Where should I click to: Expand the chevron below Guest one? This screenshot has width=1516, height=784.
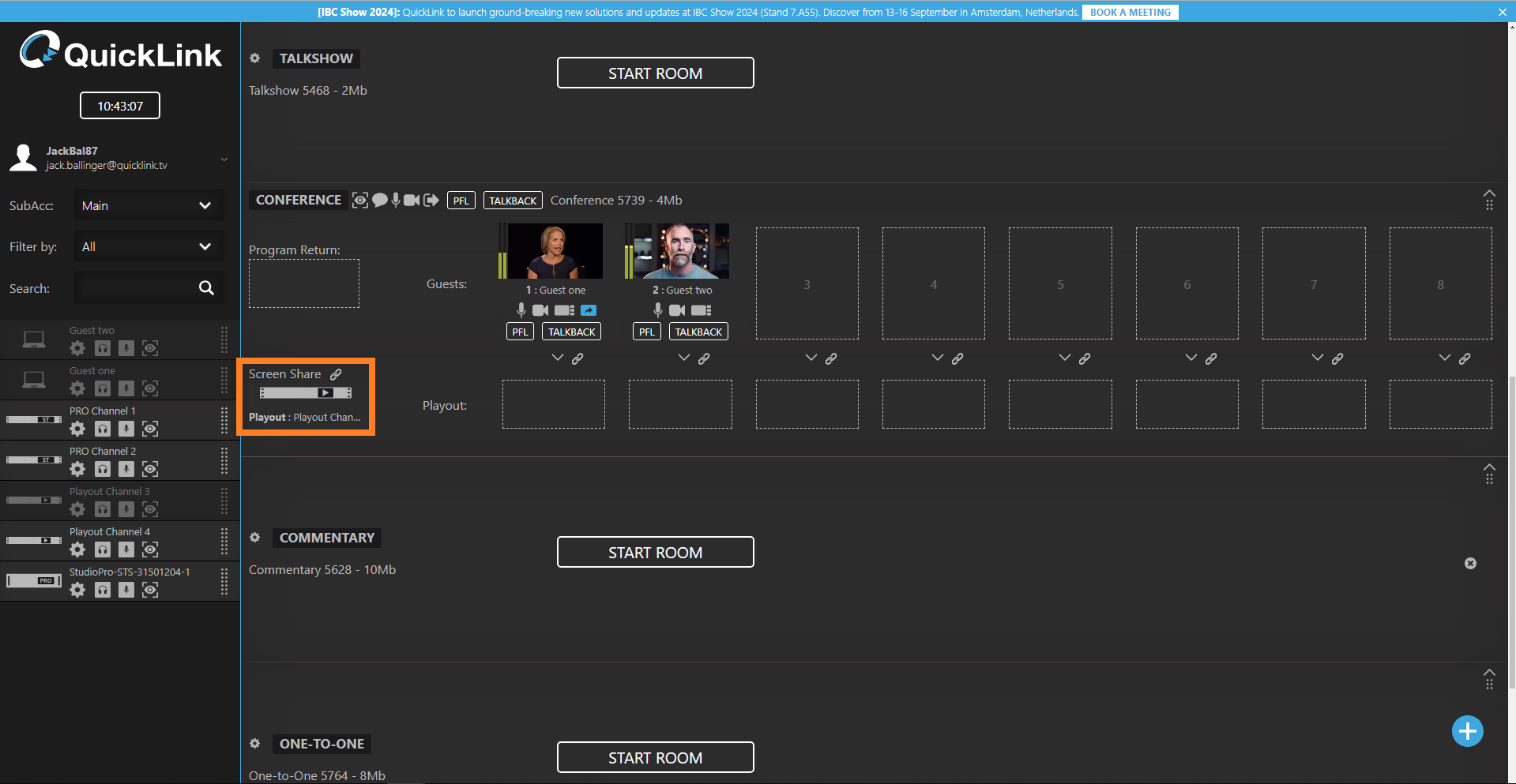(558, 358)
